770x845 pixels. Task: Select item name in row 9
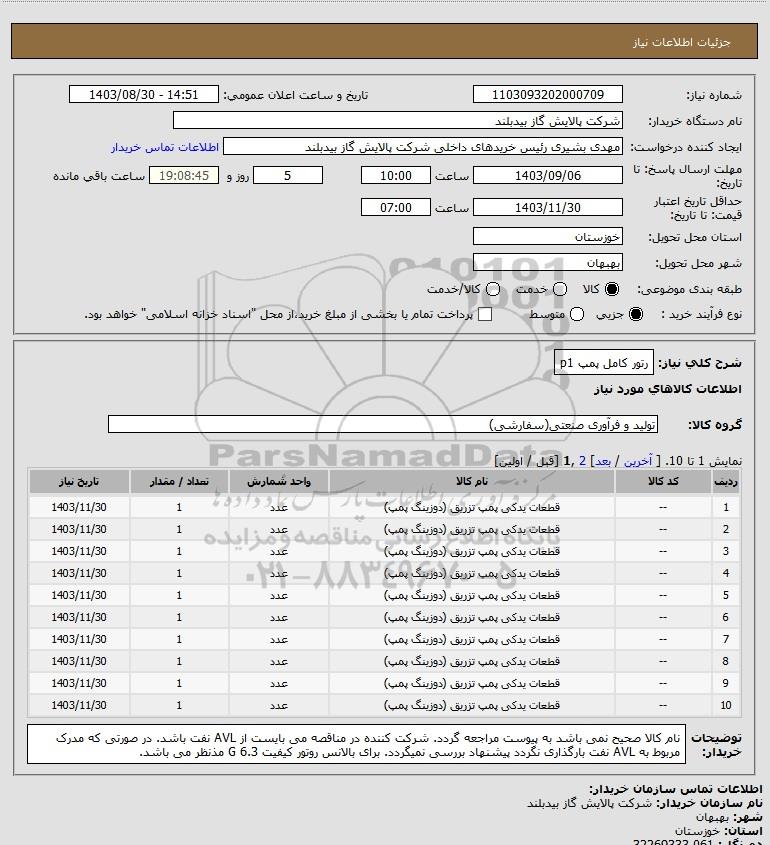(x=471, y=683)
